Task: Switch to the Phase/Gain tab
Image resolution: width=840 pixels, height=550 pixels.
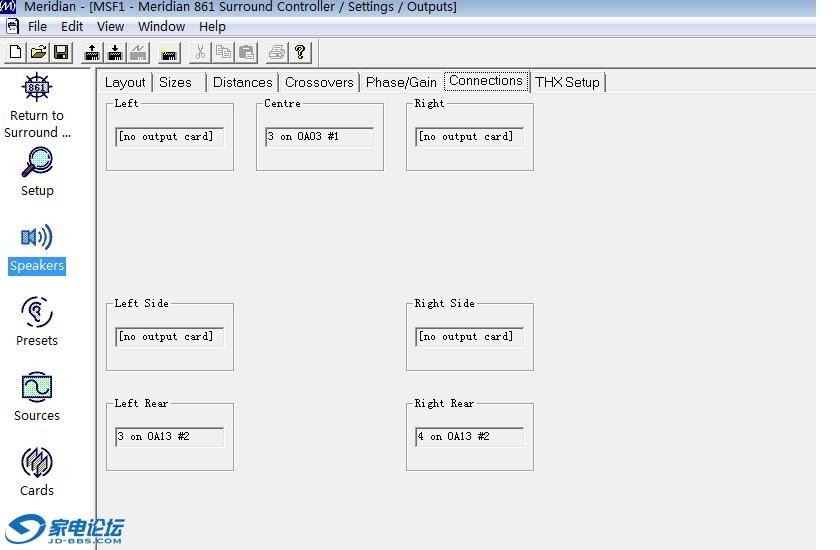Action: [x=401, y=82]
